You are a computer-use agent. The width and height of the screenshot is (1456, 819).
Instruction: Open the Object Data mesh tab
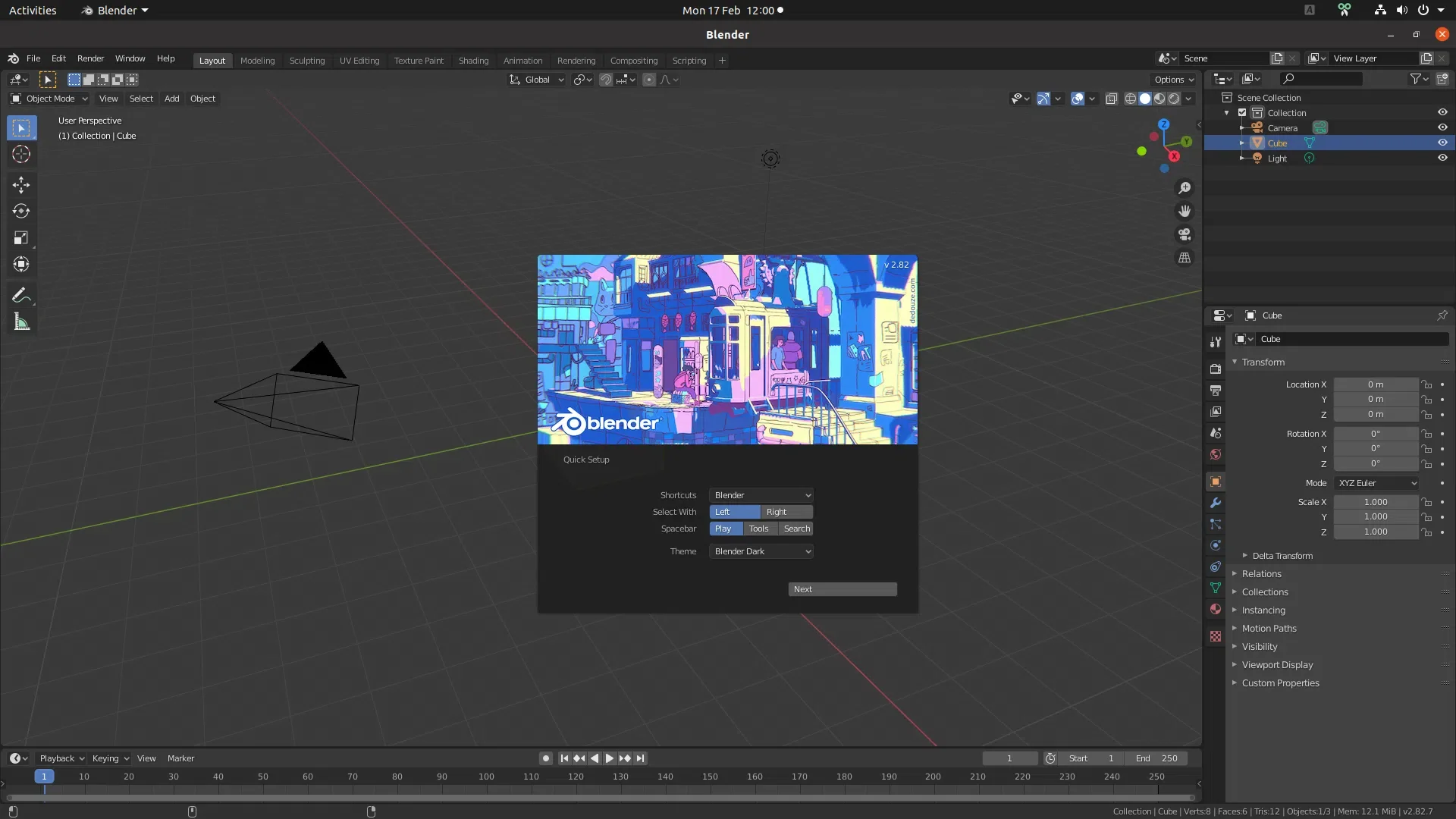(1216, 588)
